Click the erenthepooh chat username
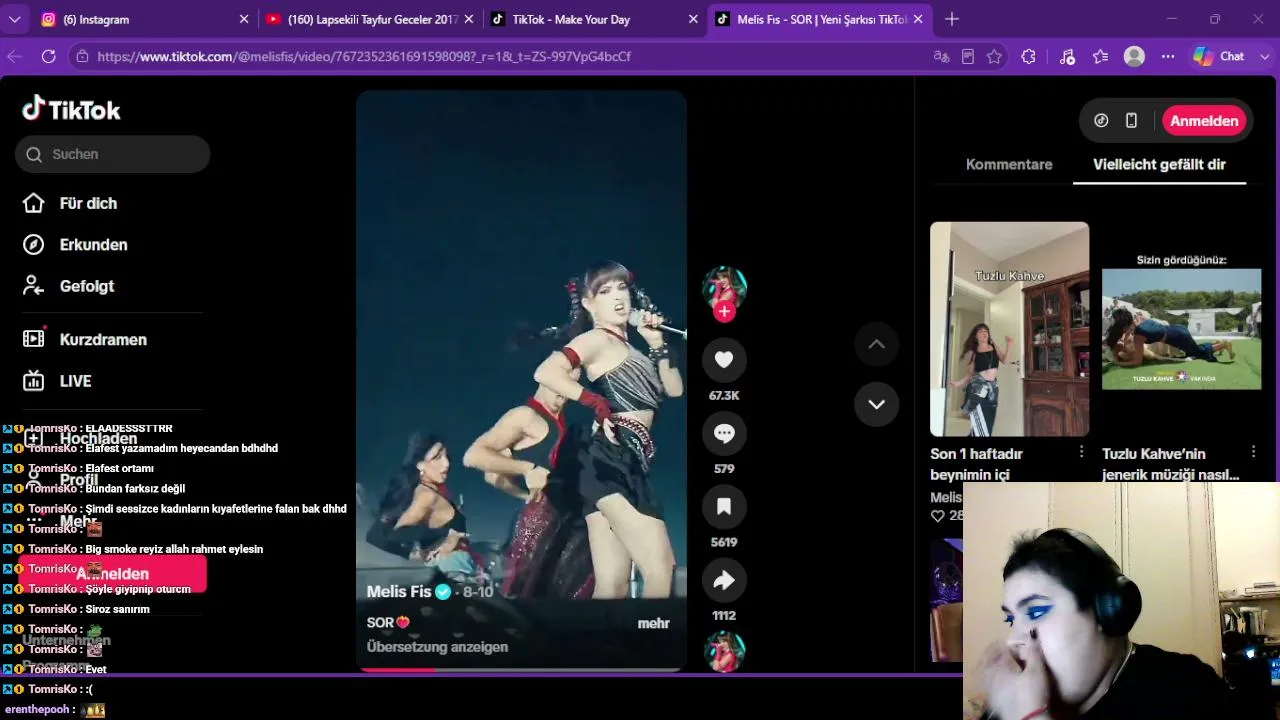 [38, 709]
